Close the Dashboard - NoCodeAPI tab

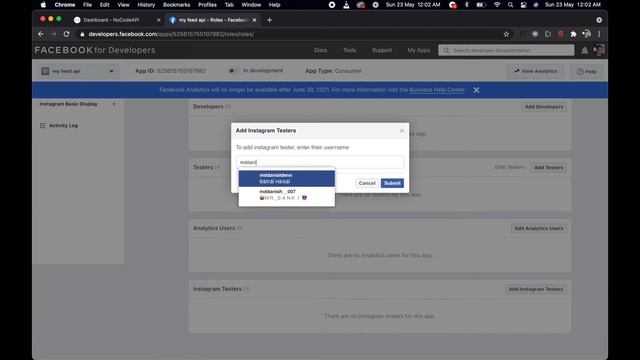point(159,20)
